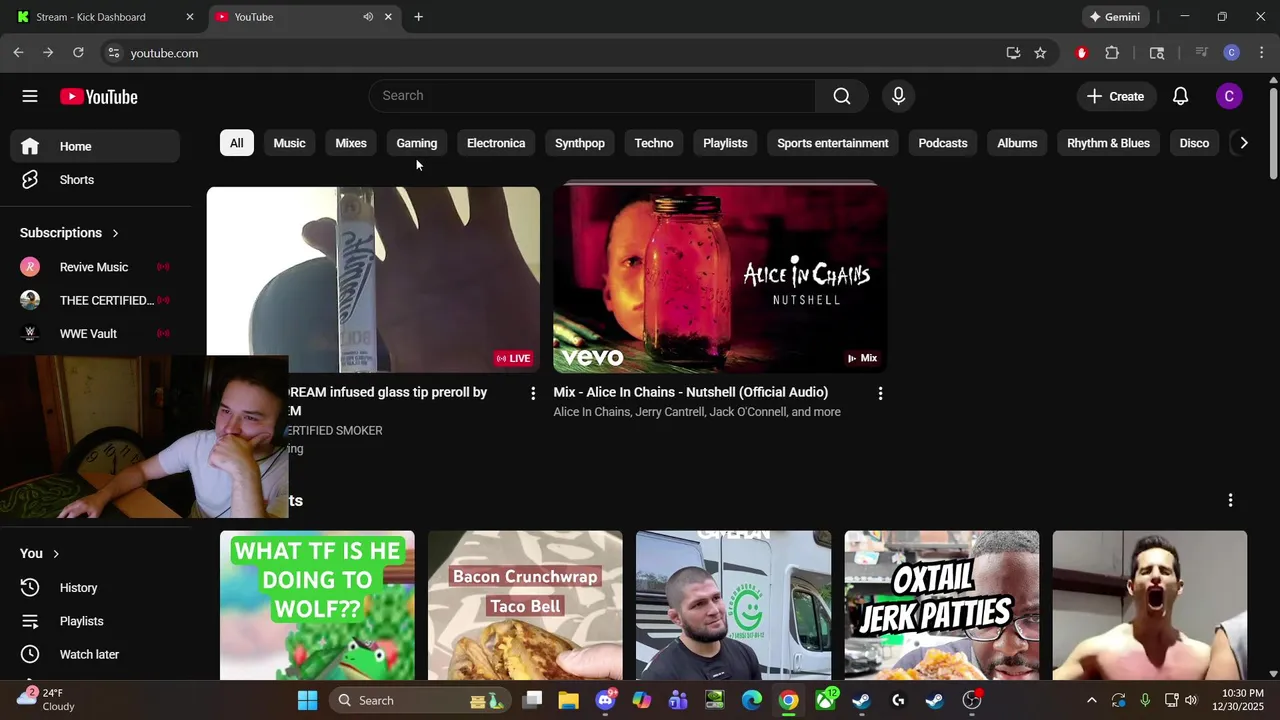Open the Alice In Chains Nutshell thumbnail
This screenshot has height=720, width=1280.
(x=720, y=278)
